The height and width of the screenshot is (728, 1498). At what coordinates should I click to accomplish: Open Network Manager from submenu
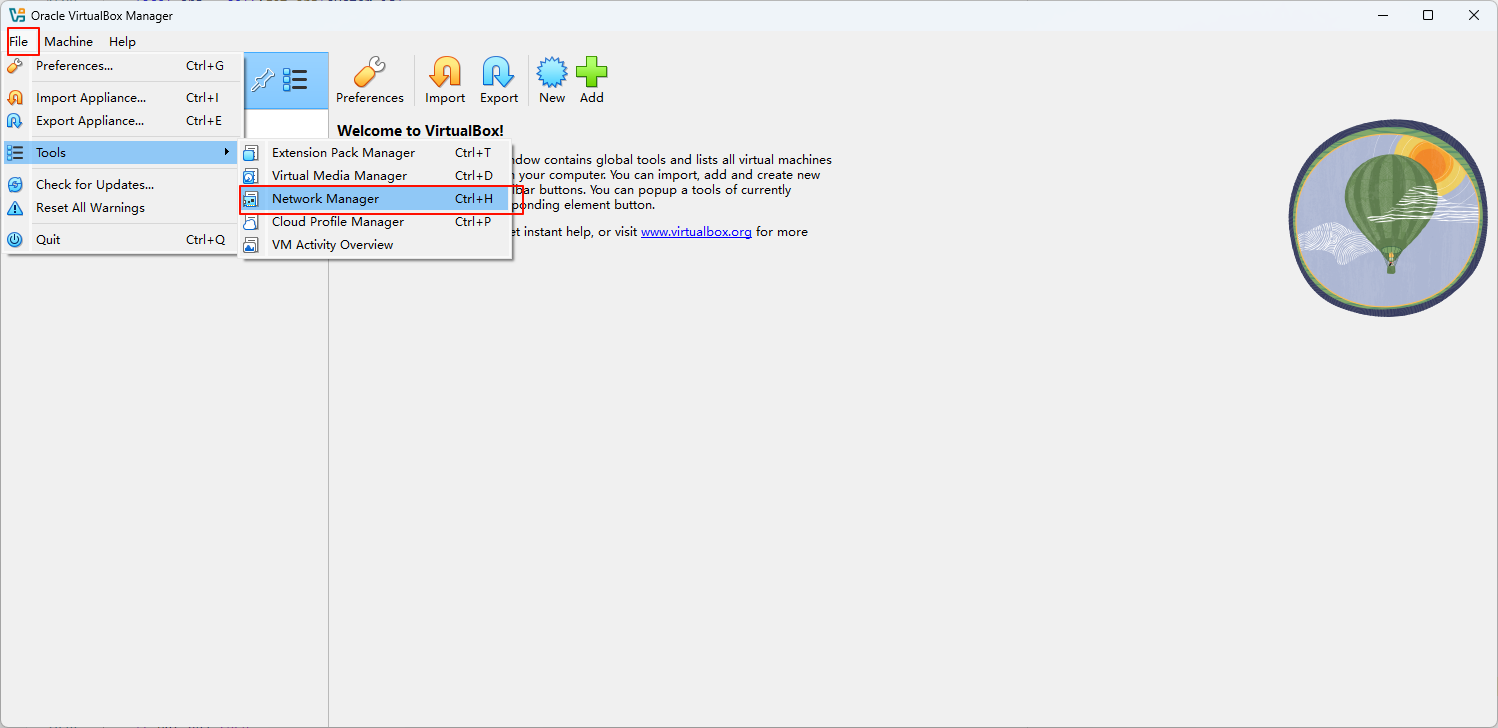(x=375, y=199)
